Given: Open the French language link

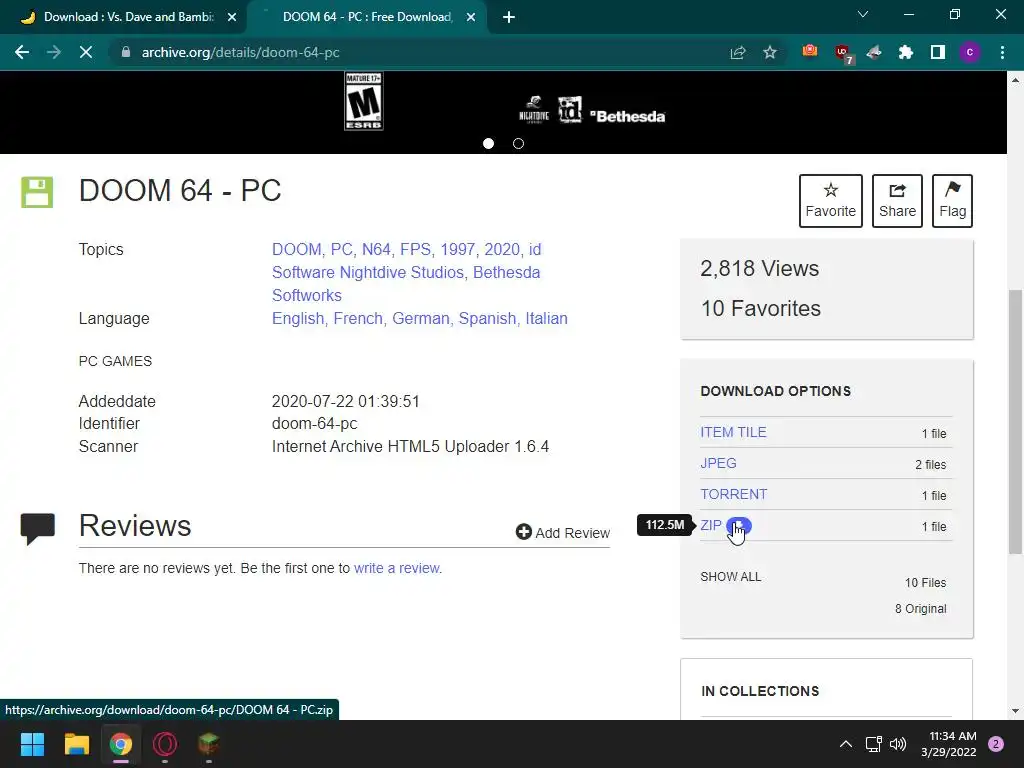Looking at the screenshot, I should click(x=360, y=319).
